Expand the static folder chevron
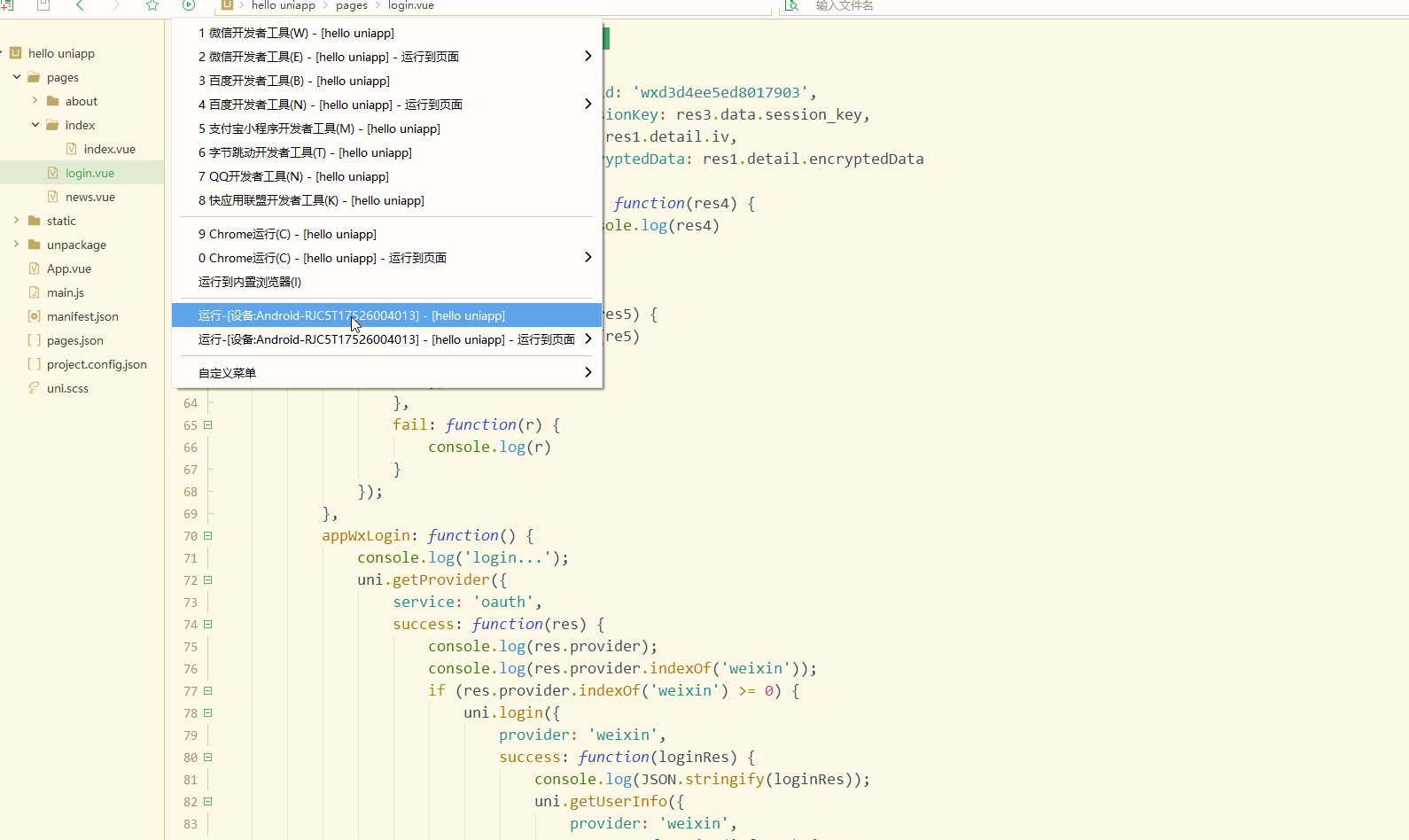 (x=17, y=221)
